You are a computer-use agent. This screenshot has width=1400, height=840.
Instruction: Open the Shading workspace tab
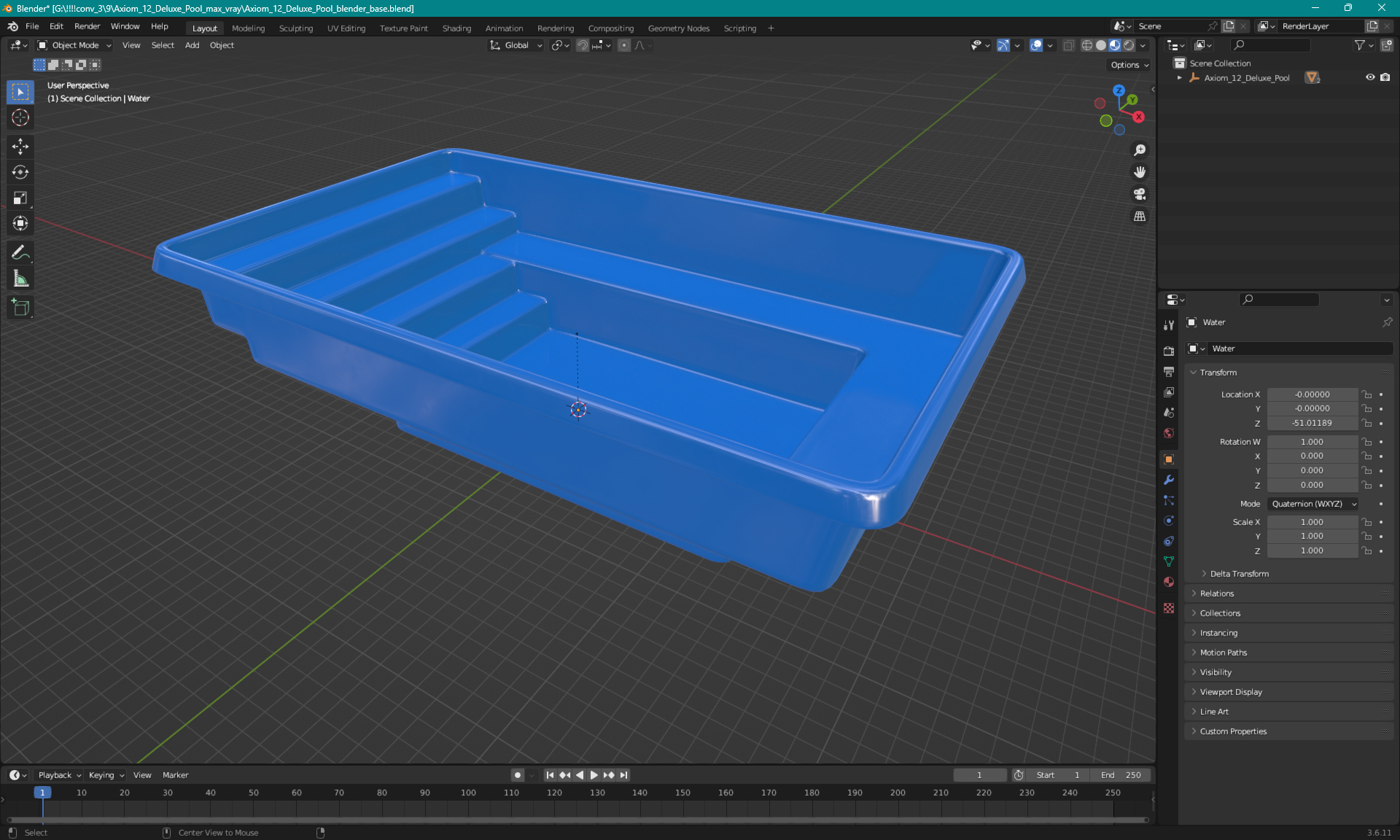(456, 27)
